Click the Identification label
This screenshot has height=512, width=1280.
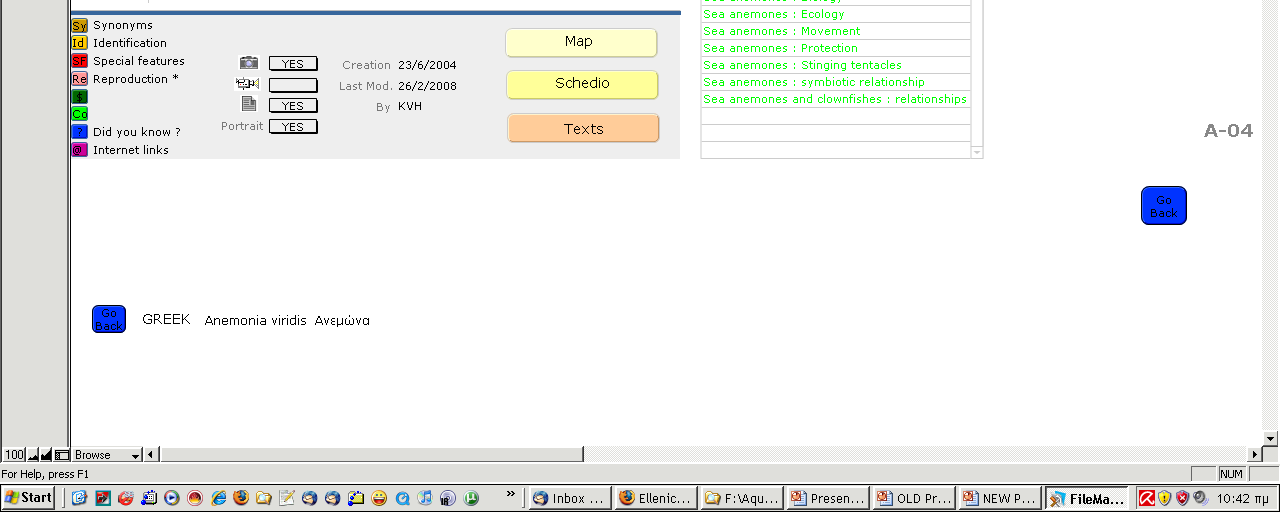(130, 43)
